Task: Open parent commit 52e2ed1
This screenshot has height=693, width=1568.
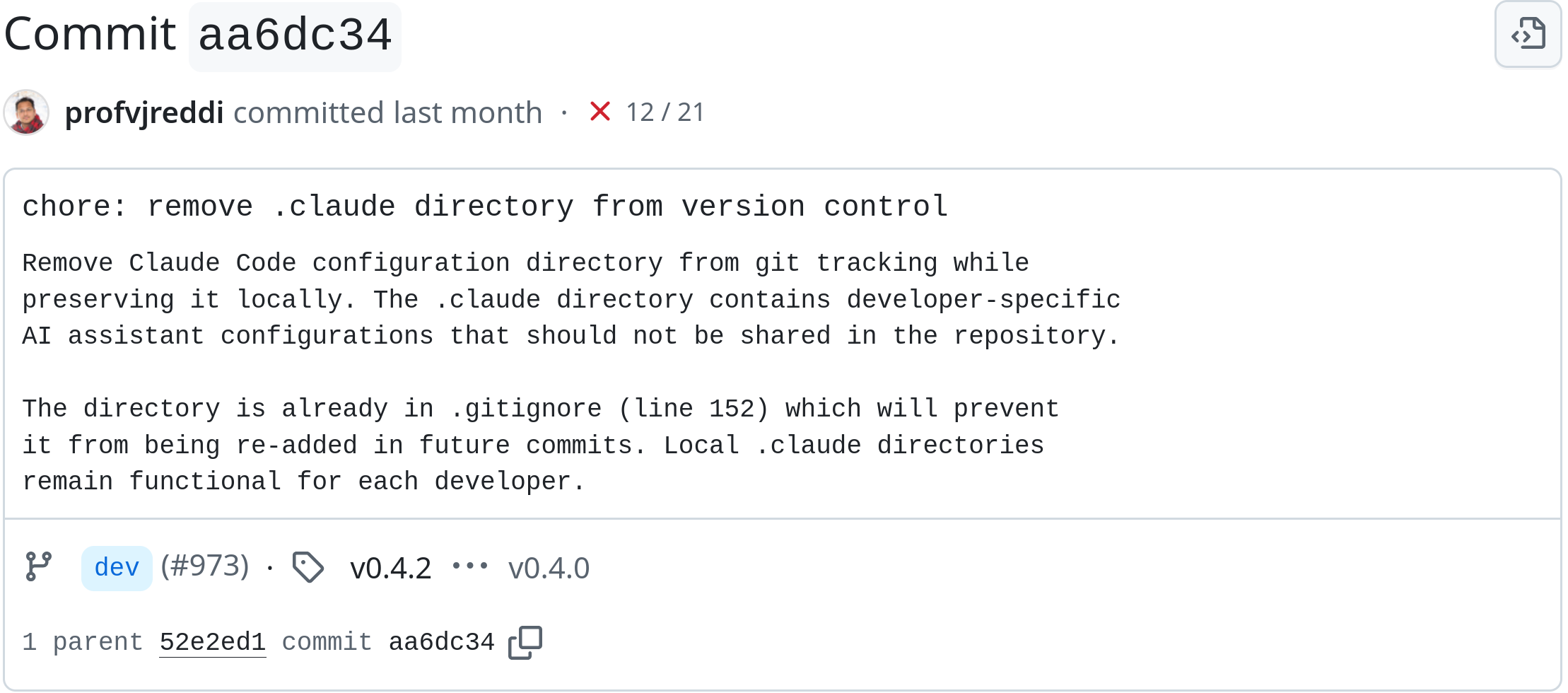Action: point(213,642)
